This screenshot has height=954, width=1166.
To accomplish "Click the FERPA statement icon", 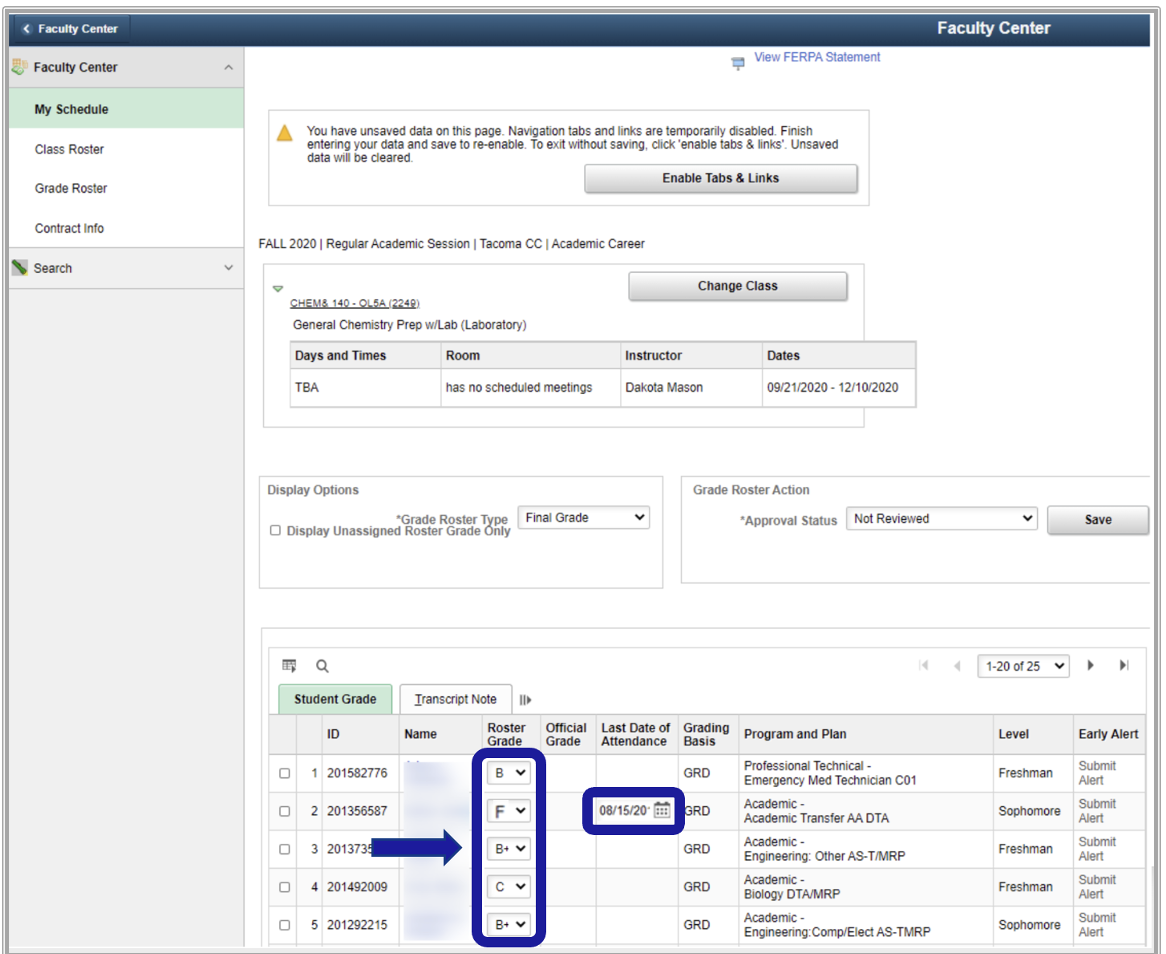I will 739,63.
